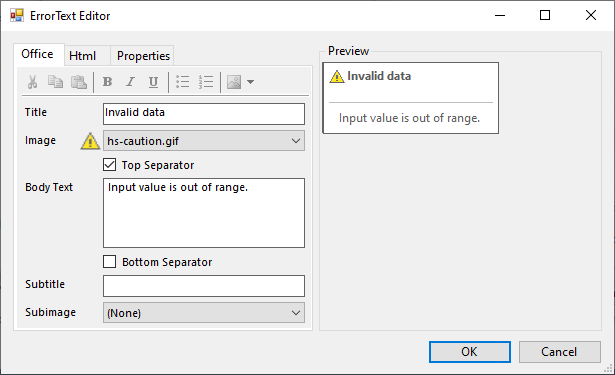Minimize the ErrorText Editor window
615x375 pixels.
pos(500,16)
